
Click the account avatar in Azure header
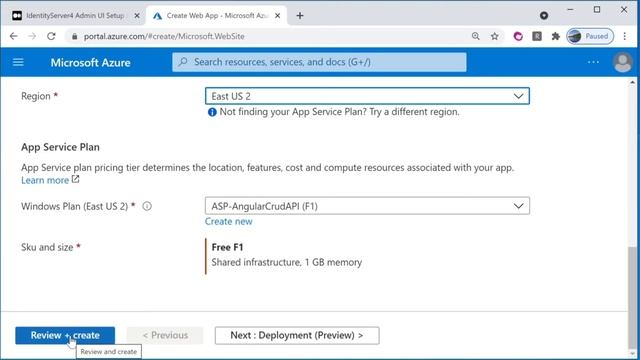pyautogui.click(x=622, y=62)
